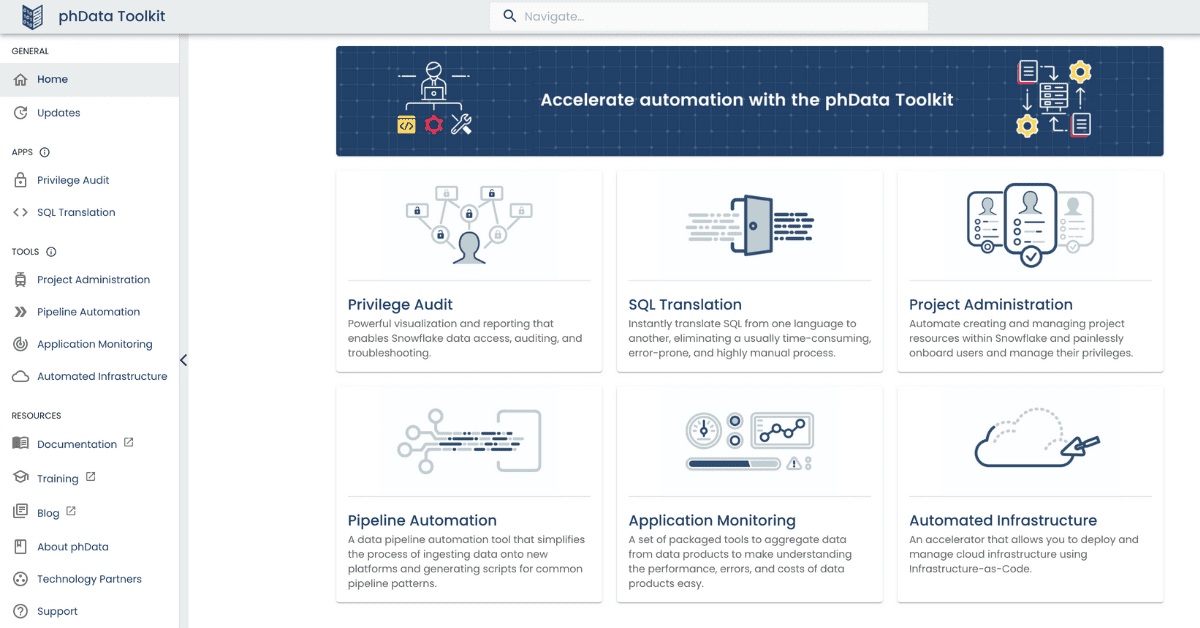Open Project Administration from the sidebar
The width and height of the screenshot is (1200, 628).
pyautogui.click(x=93, y=280)
